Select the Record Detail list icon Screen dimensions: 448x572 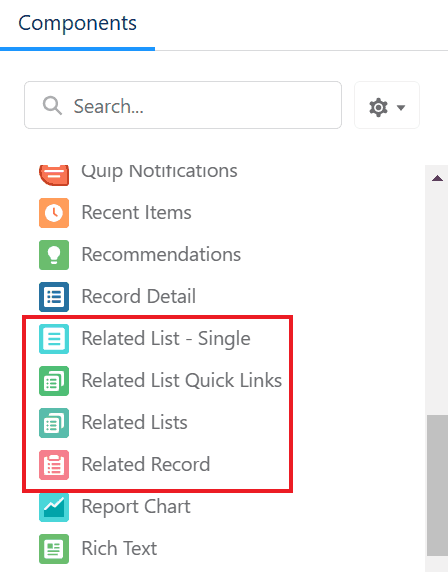click(54, 297)
